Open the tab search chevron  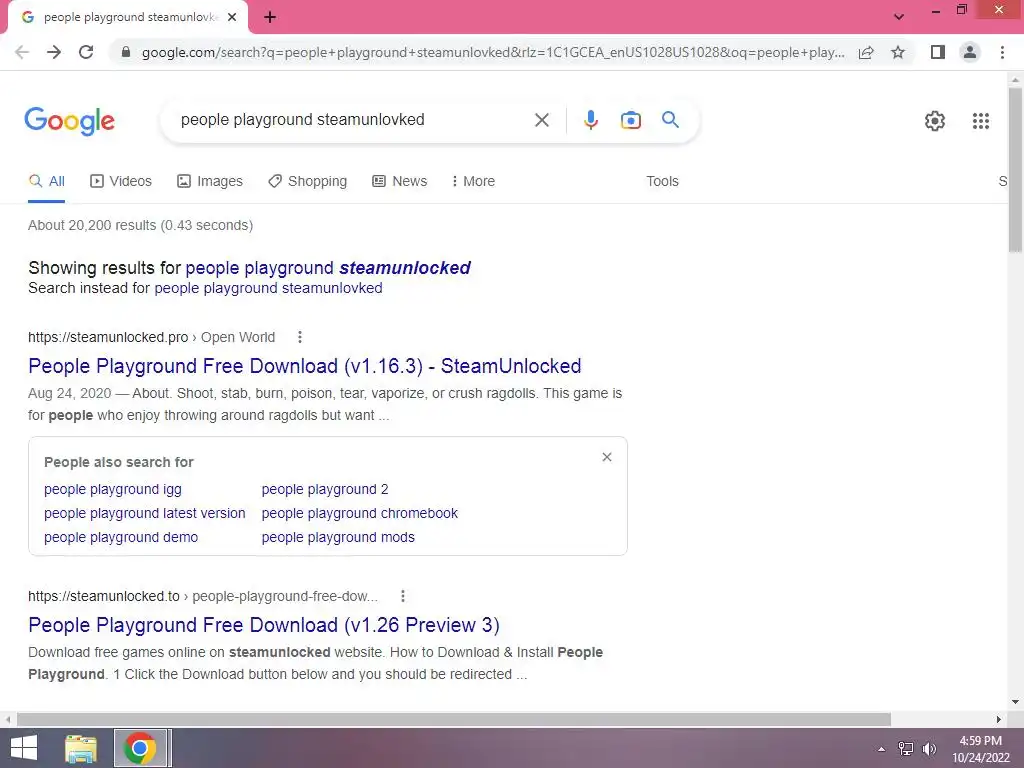899,17
